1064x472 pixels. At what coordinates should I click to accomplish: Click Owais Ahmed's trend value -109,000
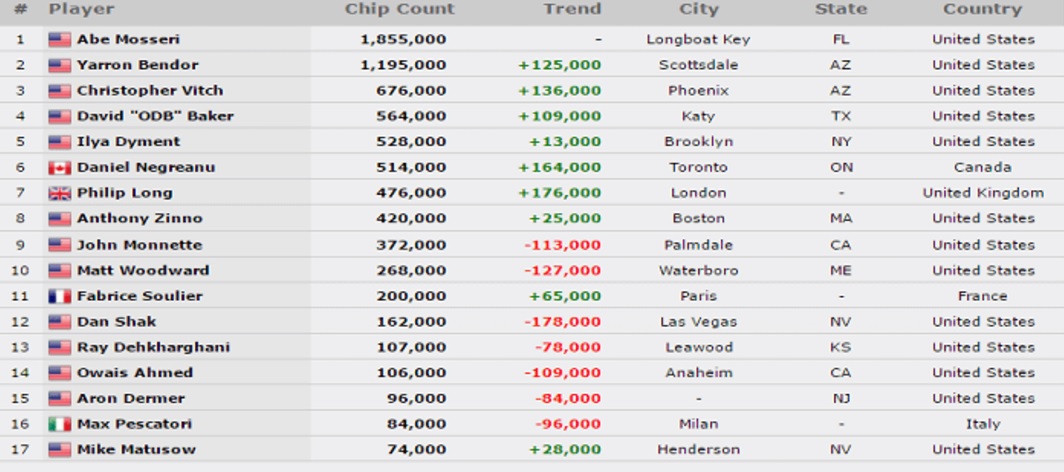tap(563, 373)
